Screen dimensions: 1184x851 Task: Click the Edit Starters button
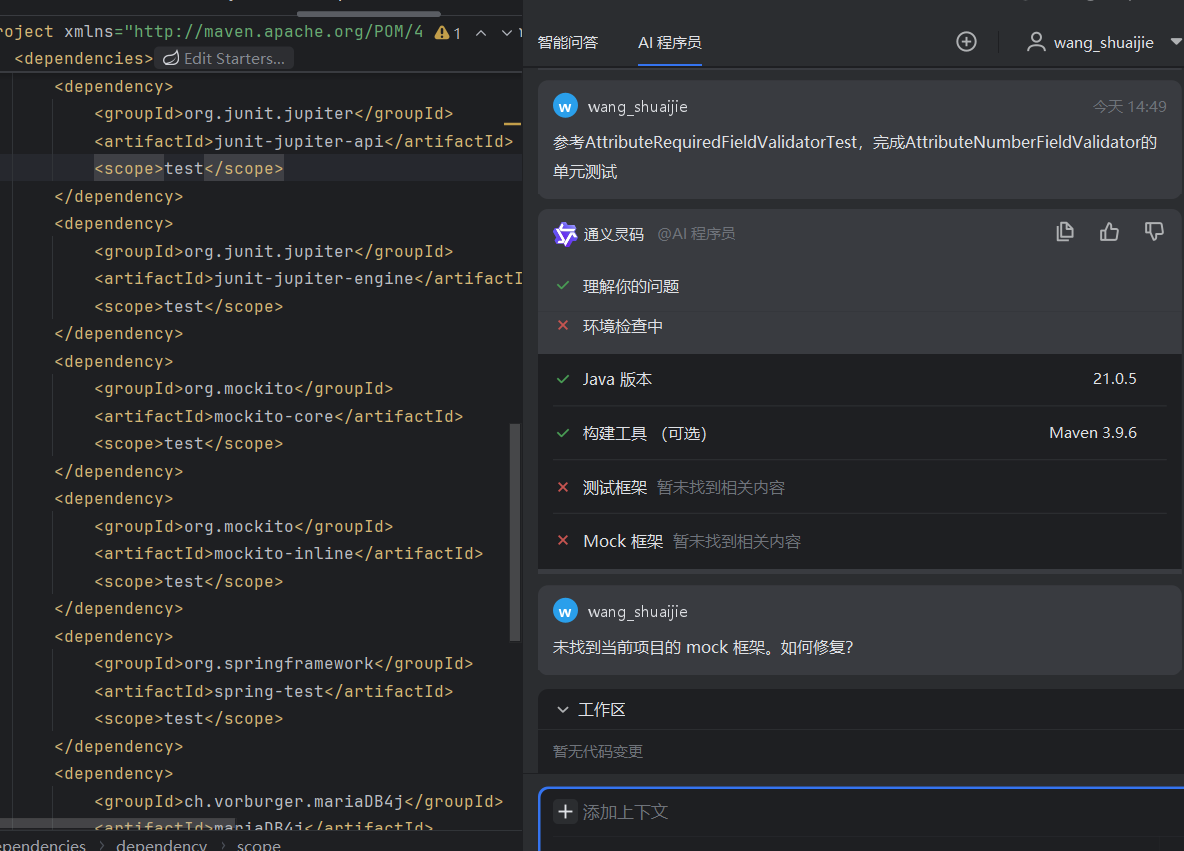pos(224,58)
